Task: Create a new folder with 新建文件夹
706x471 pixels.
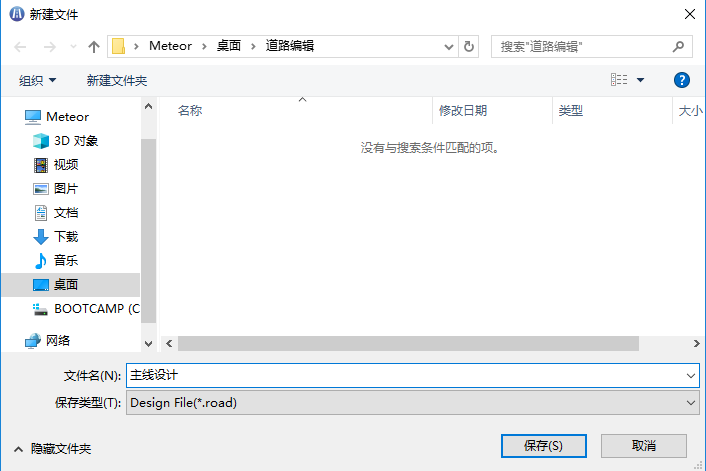Action: click(117, 81)
